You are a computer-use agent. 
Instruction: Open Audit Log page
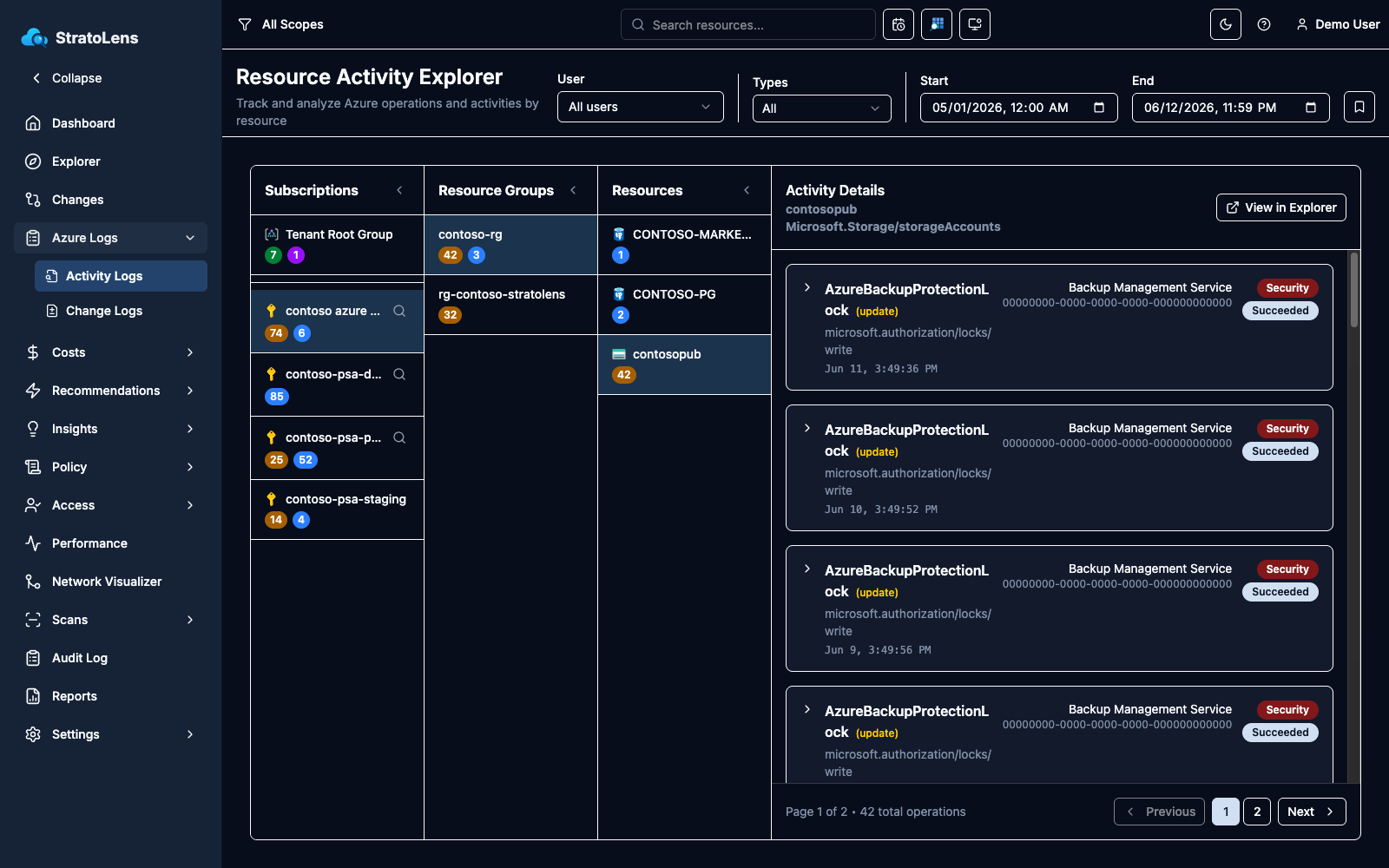[x=111, y=658]
